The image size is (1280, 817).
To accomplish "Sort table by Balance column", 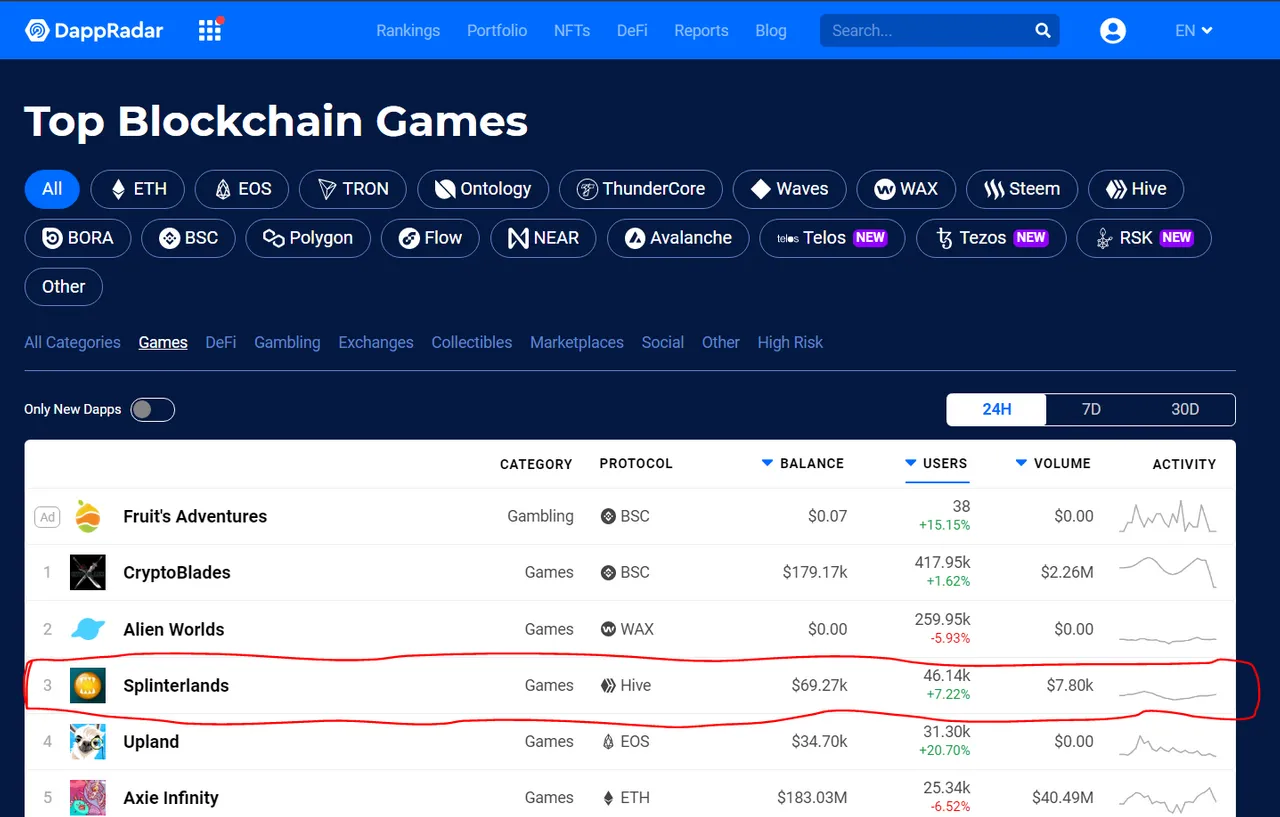I will point(803,463).
